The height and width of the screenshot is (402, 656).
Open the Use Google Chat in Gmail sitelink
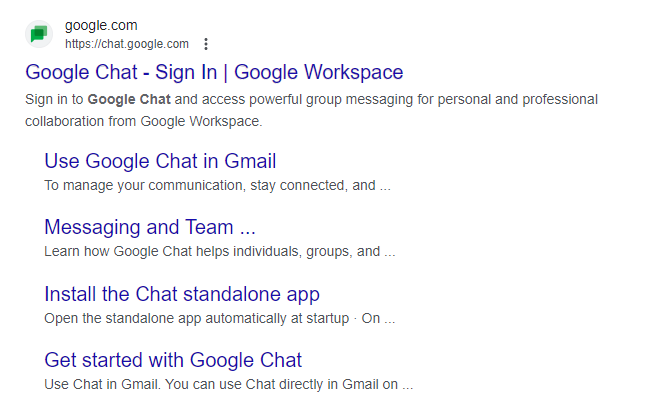(x=160, y=161)
